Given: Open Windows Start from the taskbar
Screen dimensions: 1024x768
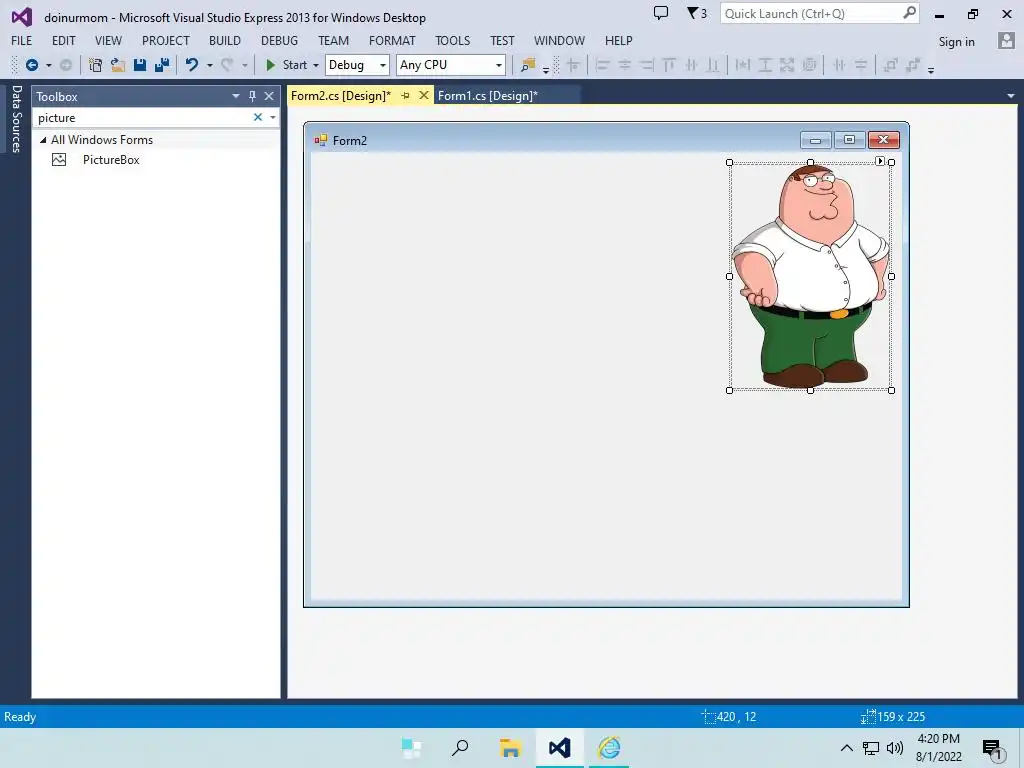Looking at the screenshot, I should point(411,748).
